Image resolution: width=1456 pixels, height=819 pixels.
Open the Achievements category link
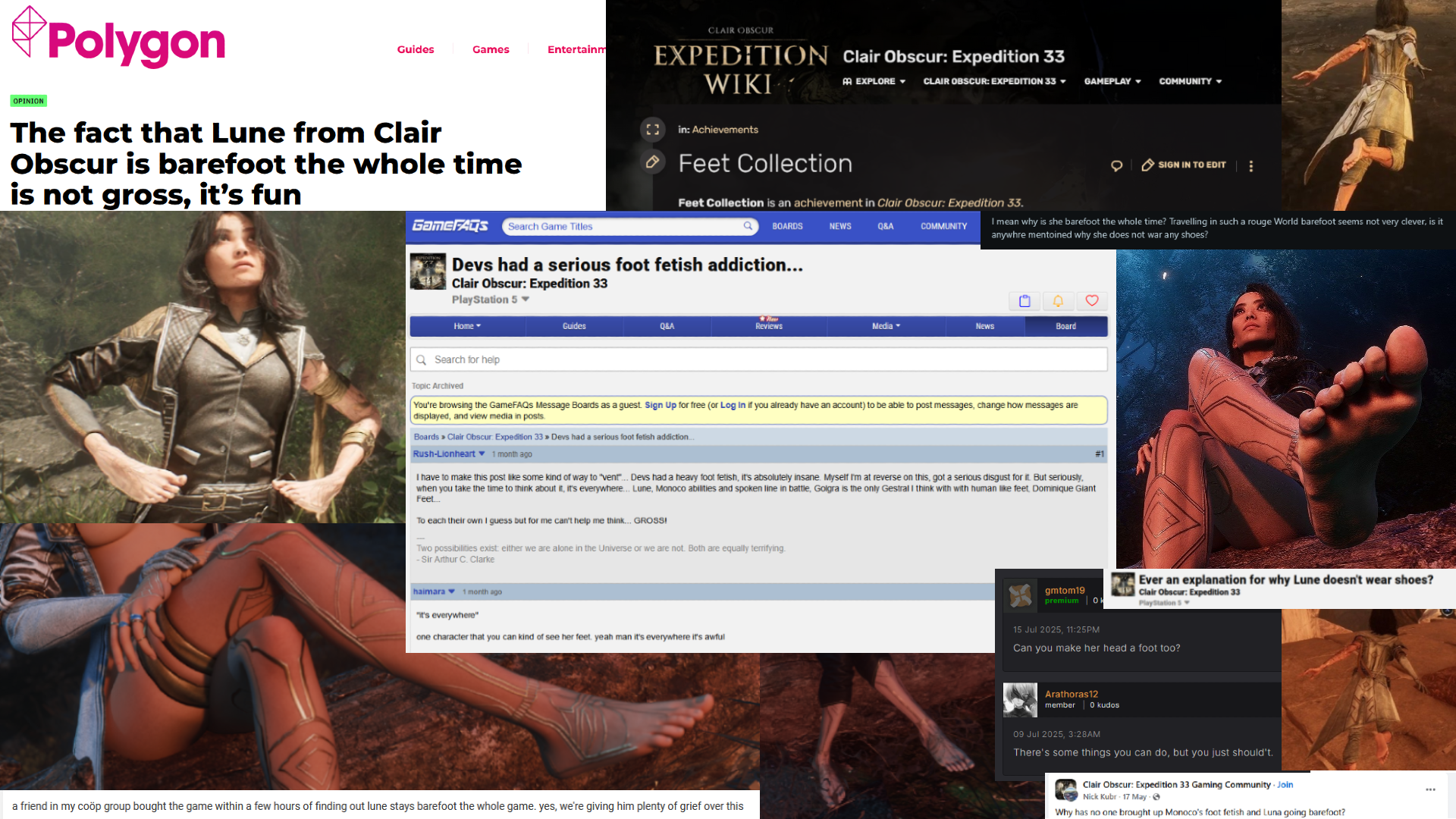[725, 130]
